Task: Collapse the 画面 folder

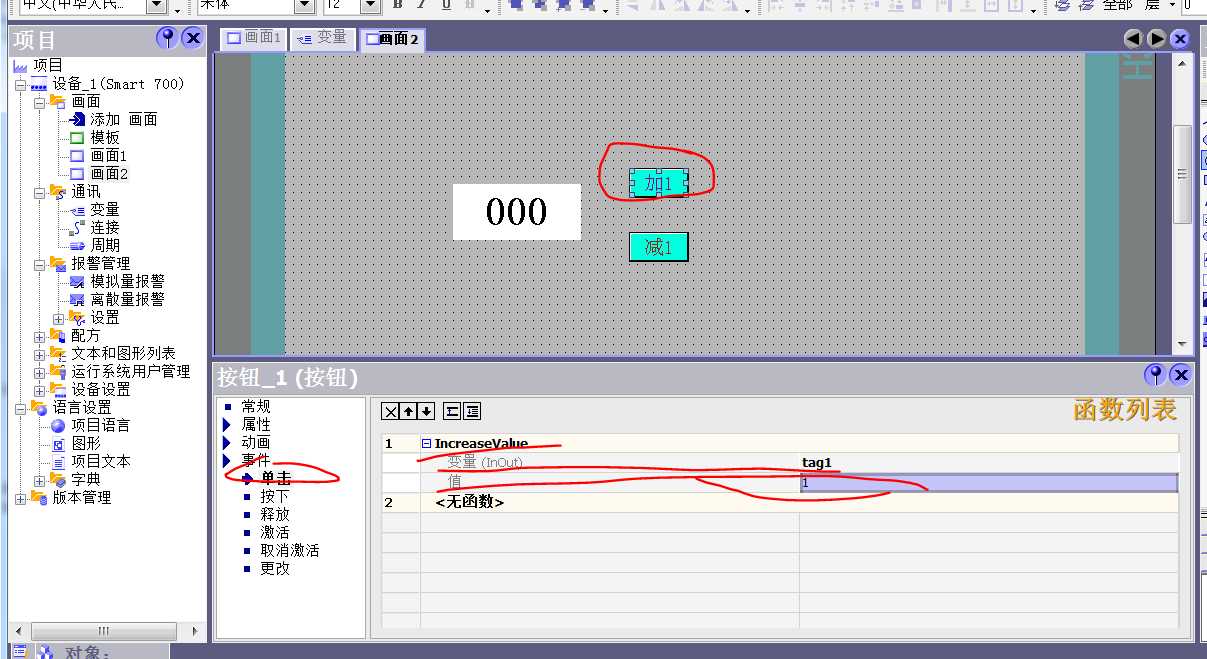Action: [39, 102]
